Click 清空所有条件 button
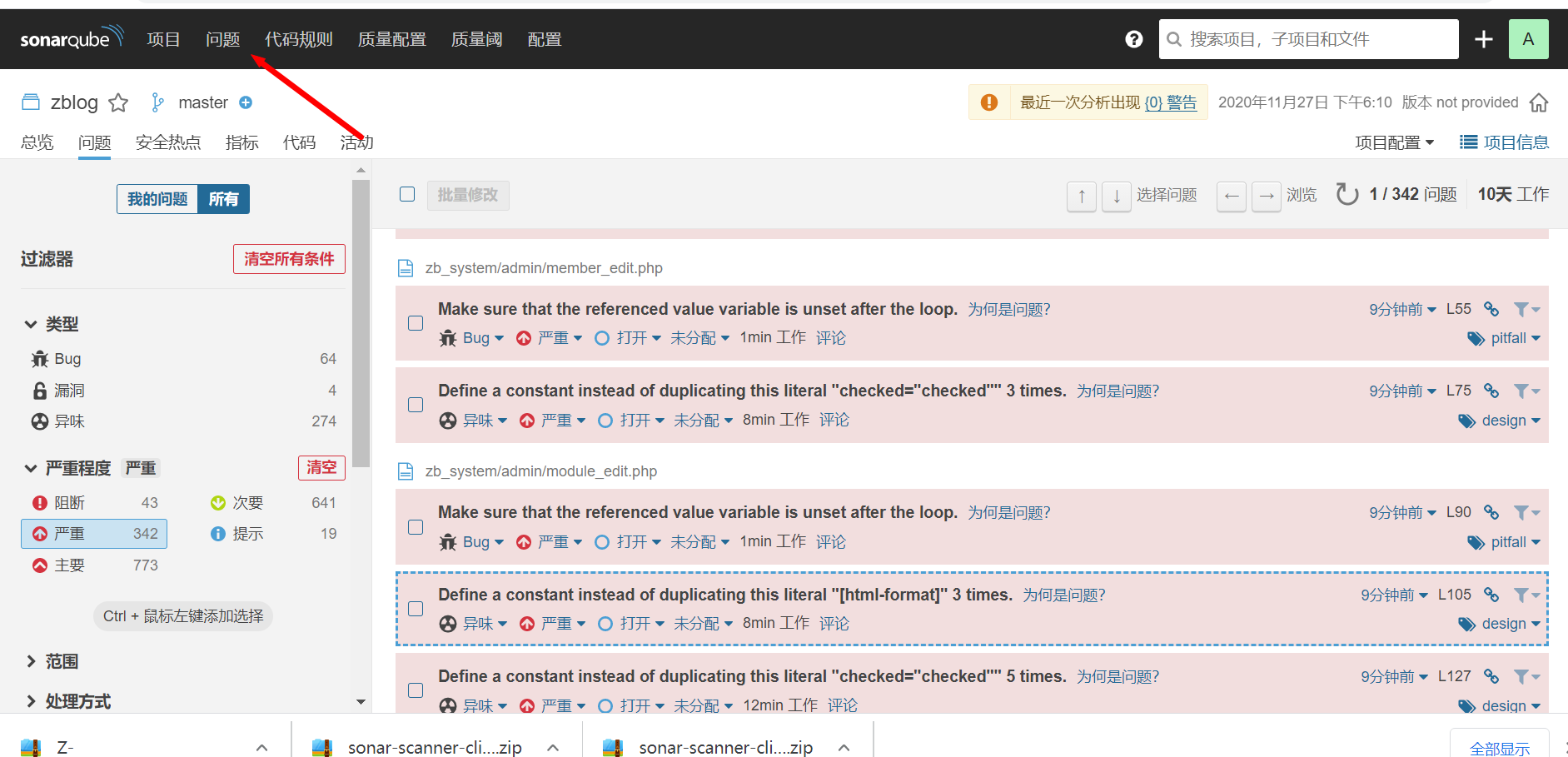The width and height of the screenshot is (1568, 757). pos(289,259)
